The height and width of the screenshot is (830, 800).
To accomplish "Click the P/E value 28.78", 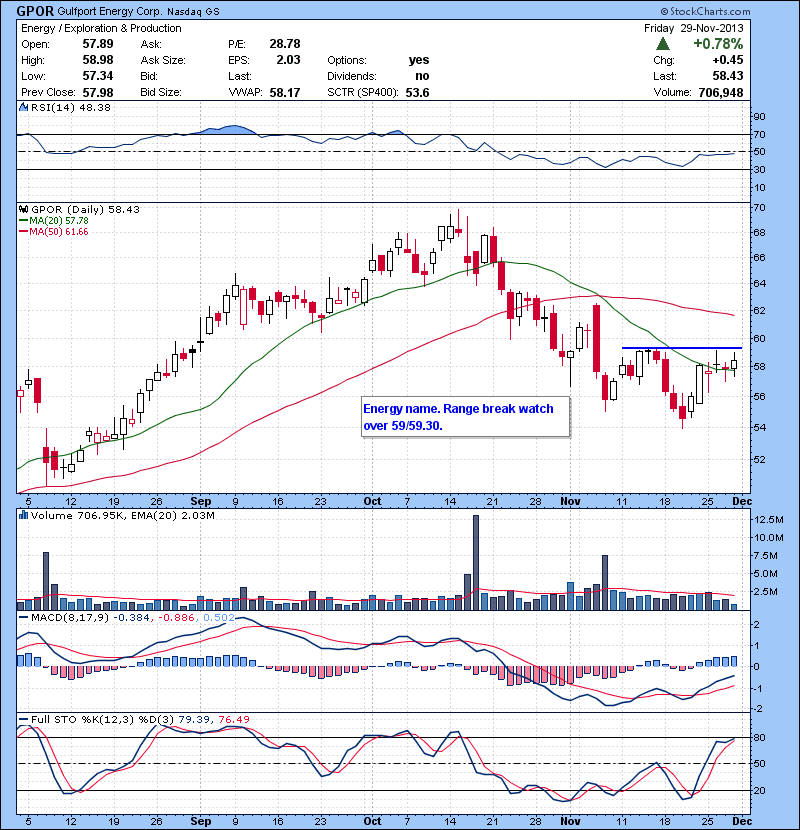I will (285, 44).
